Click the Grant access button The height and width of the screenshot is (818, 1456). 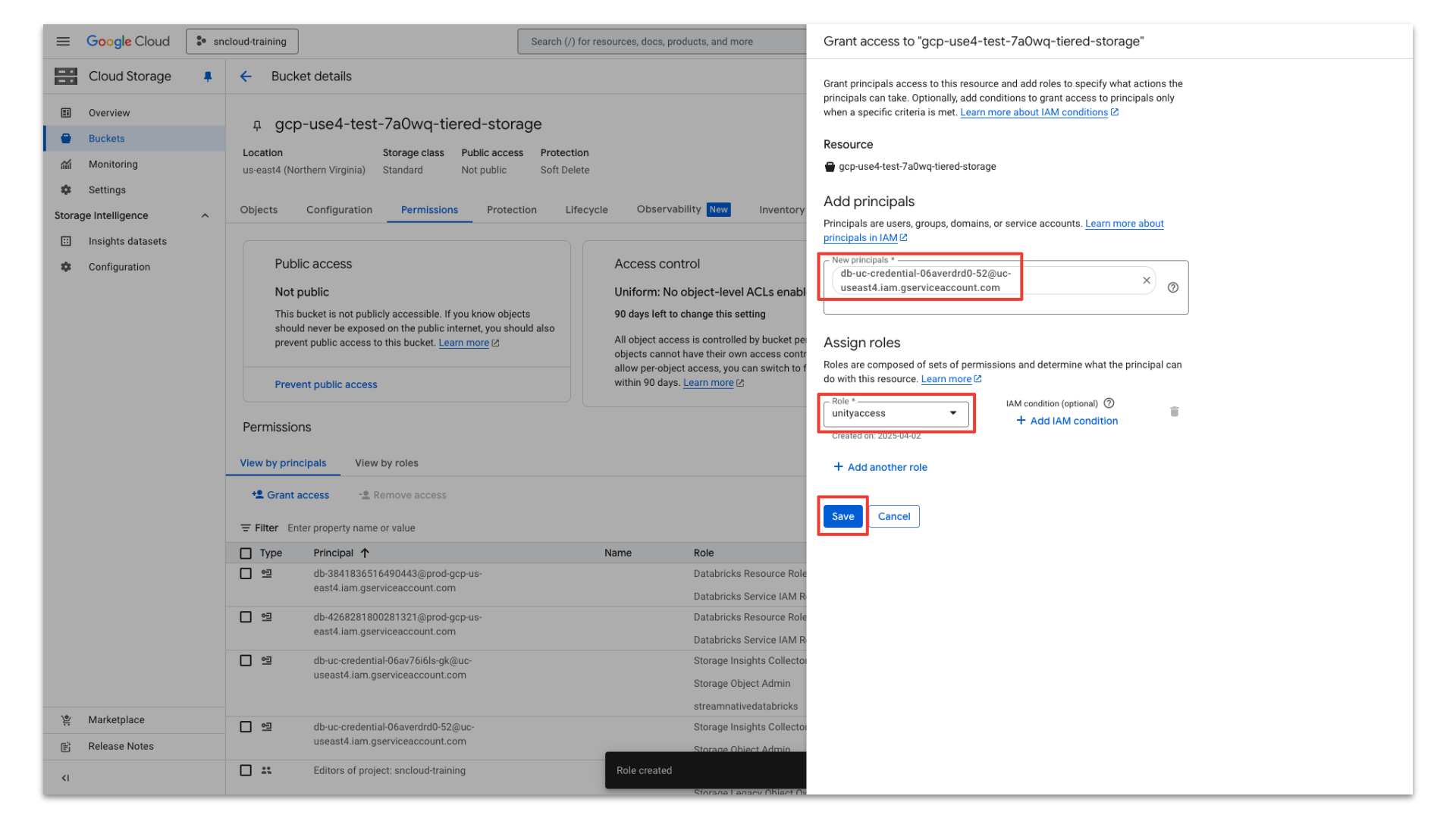290,495
